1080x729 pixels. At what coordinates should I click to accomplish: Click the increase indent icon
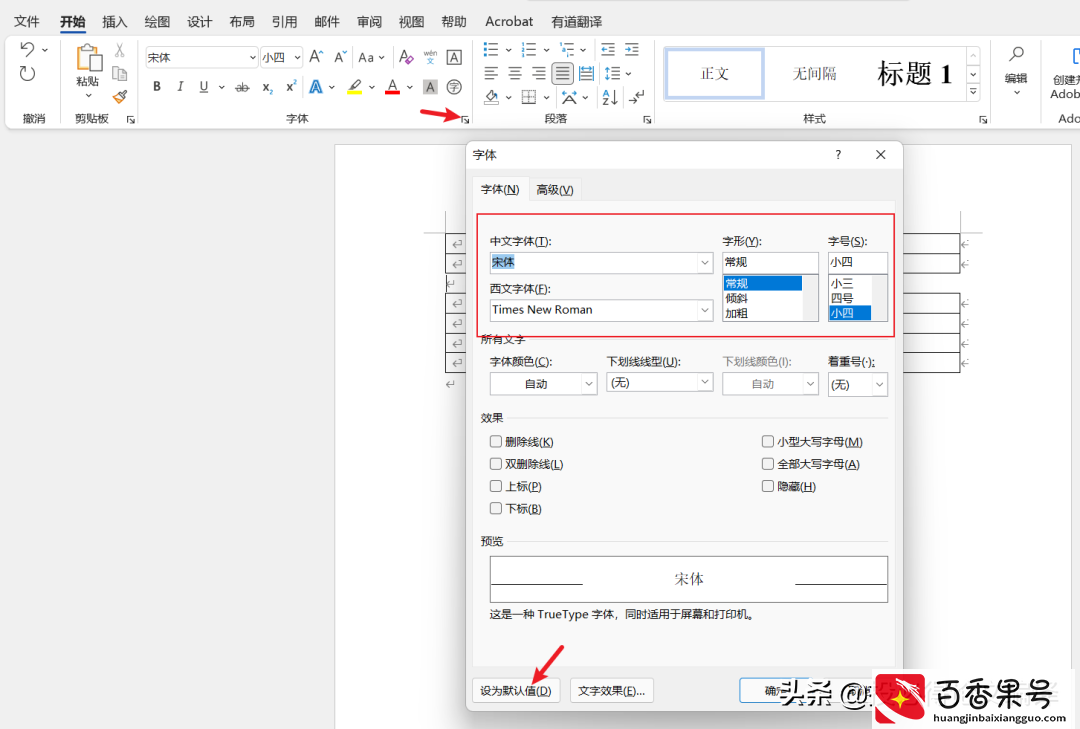pos(632,50)
